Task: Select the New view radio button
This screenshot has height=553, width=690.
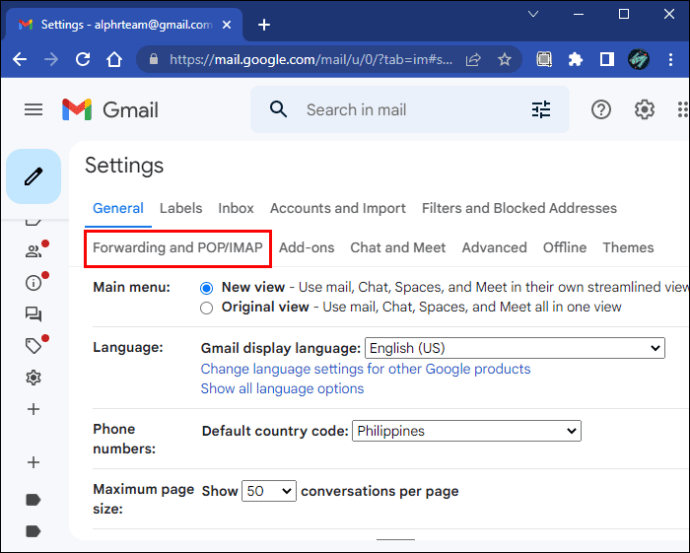Action: pyautogui.click(x=206, y=288)
